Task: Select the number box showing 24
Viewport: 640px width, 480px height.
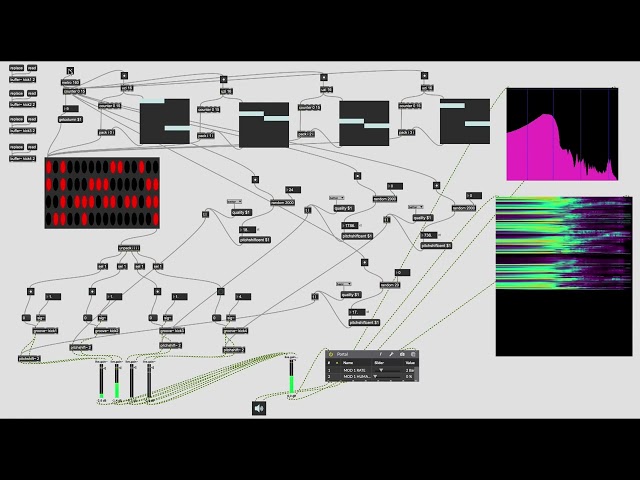Action: pos(293,190)
